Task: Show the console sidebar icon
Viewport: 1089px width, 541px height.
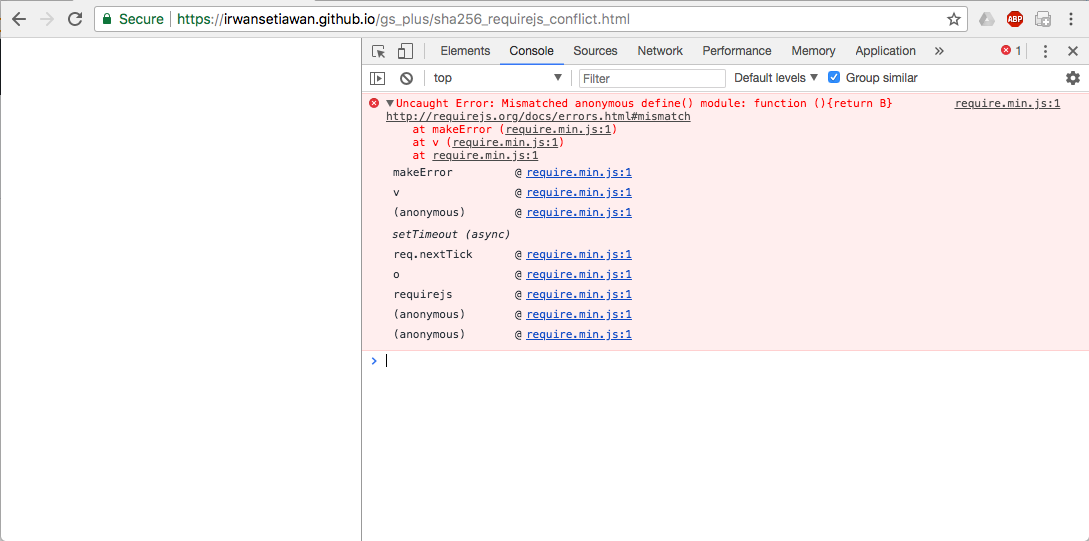Action: tap(377, 78)
